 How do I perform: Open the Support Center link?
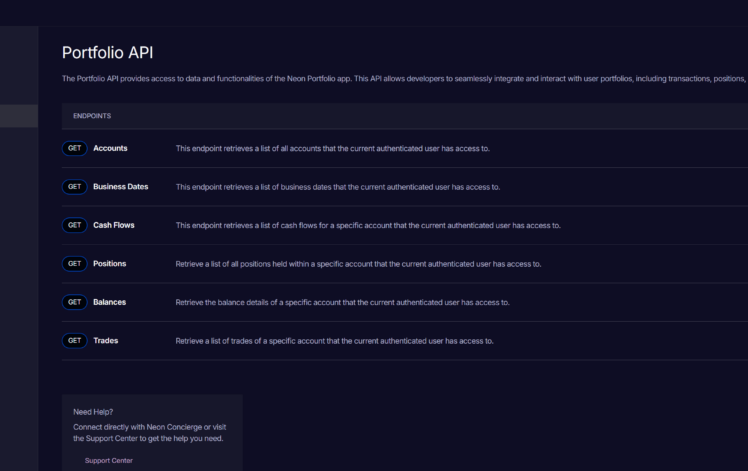tap(109, 460)
